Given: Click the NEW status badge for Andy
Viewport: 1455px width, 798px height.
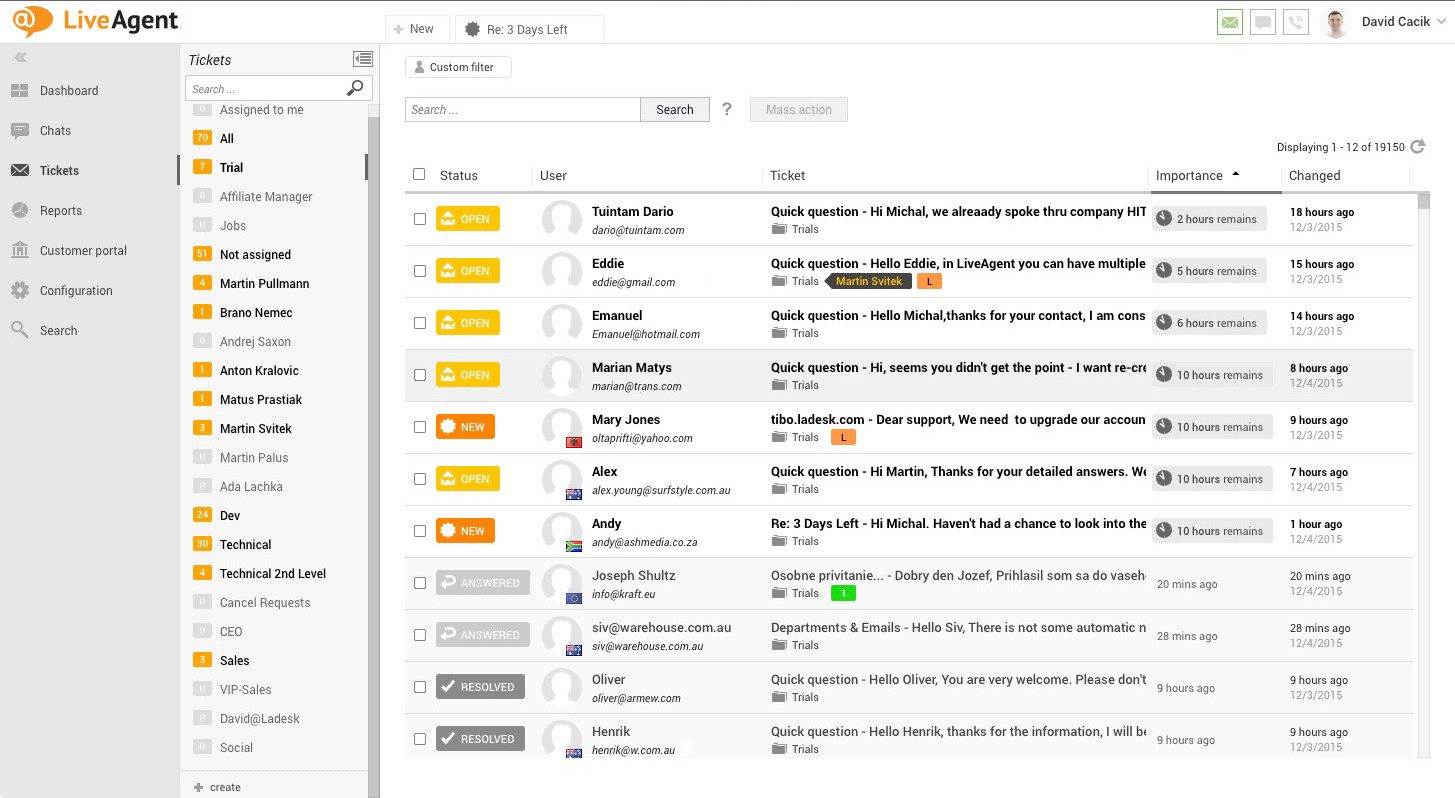Looking at the screenshot, I should click(x=465, y=531).
